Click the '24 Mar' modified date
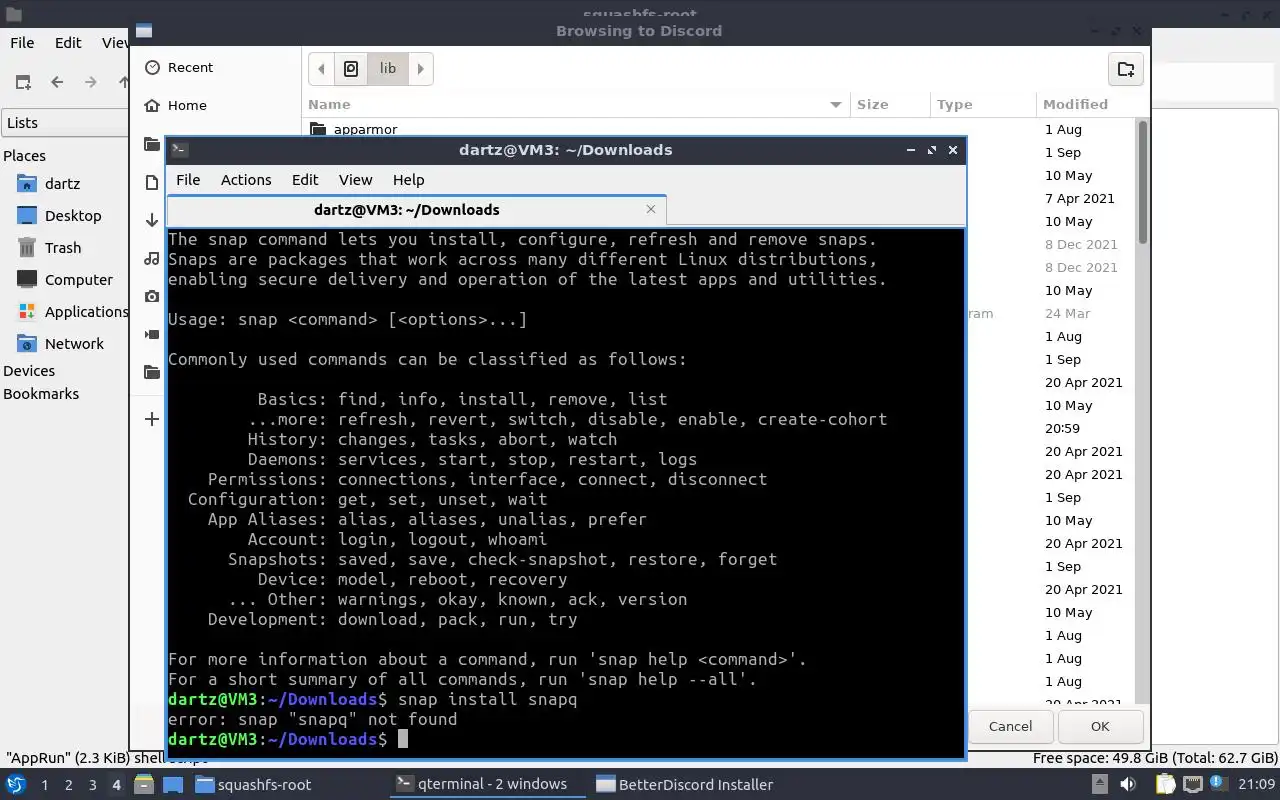The height and width of the screenshot is (800, 1280). coord(1067,313)
